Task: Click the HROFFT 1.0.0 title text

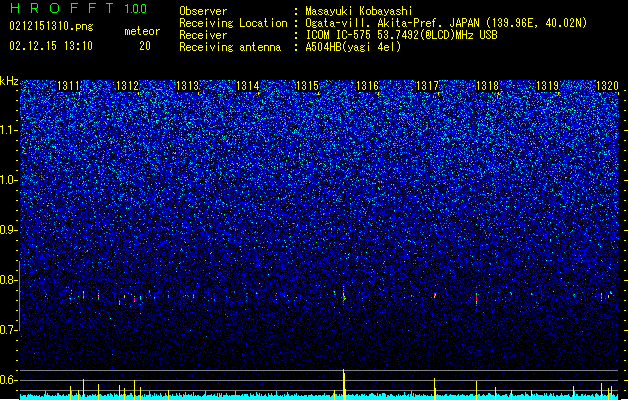Action: coord(78,8)
